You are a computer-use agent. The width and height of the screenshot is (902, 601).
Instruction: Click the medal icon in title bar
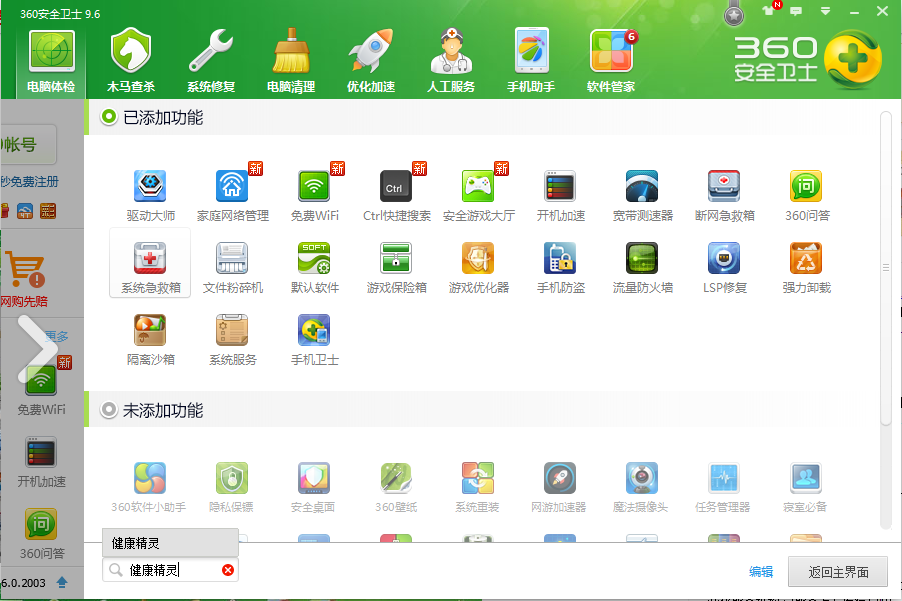coord(734,14)
